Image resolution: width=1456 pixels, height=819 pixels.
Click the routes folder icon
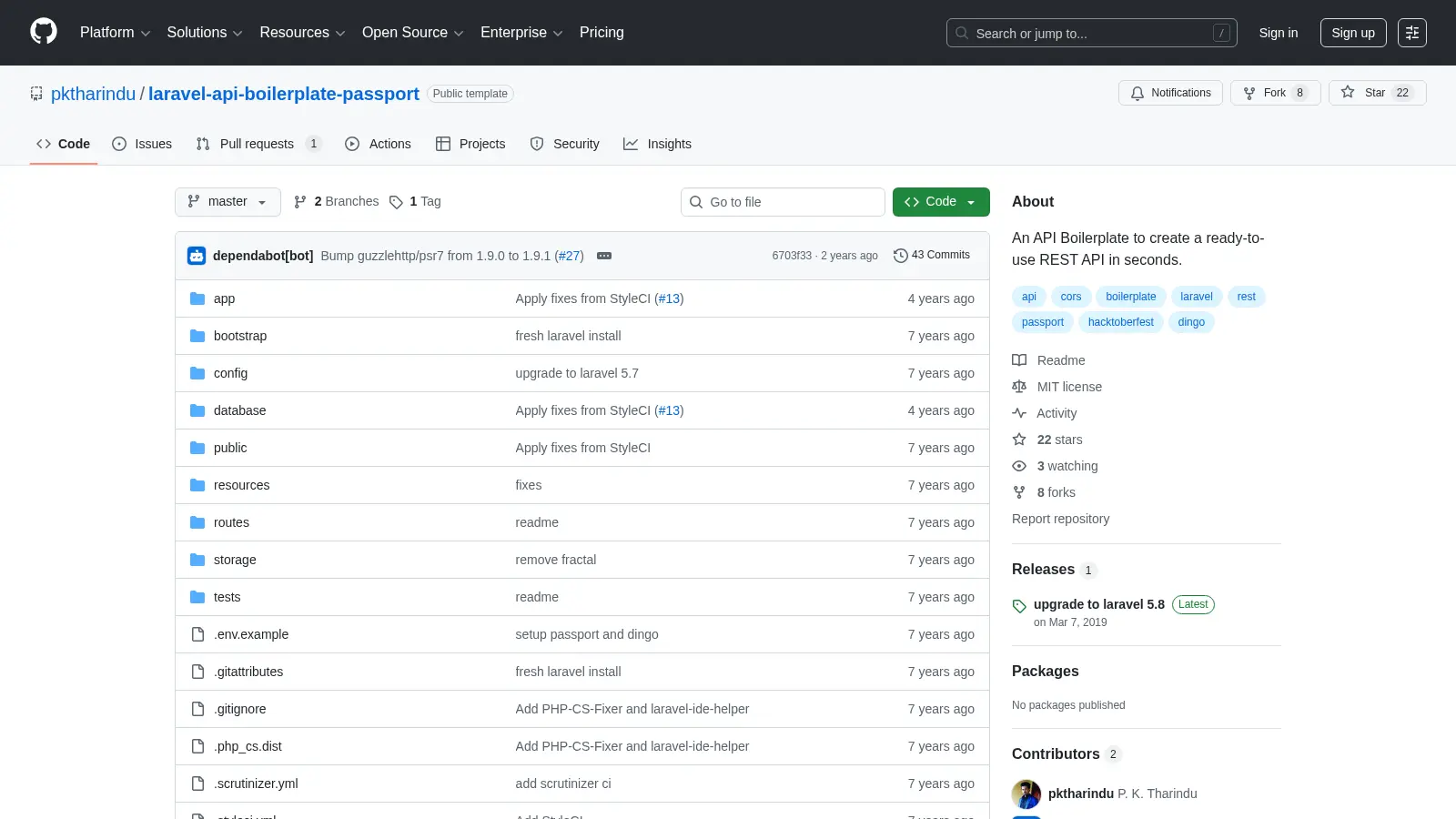[x=197, y=522]
